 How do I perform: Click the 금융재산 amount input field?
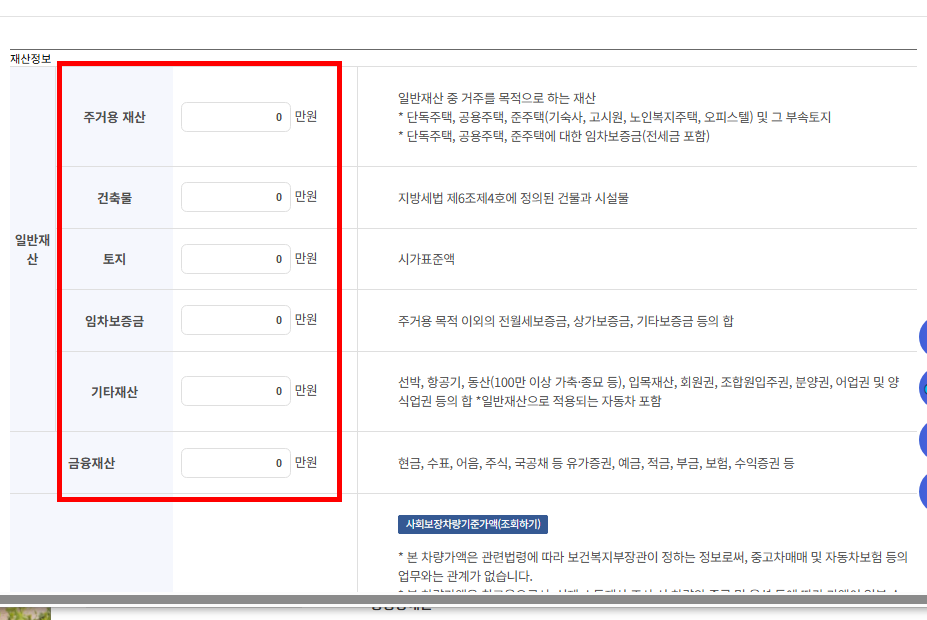[x=235, y=461]
